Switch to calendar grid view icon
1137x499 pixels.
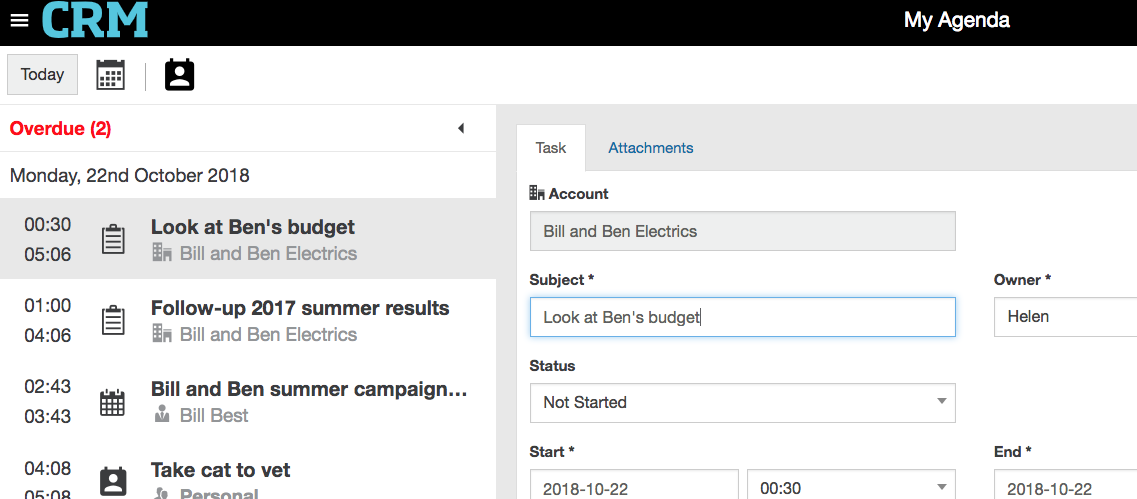(x=111, y=75)
